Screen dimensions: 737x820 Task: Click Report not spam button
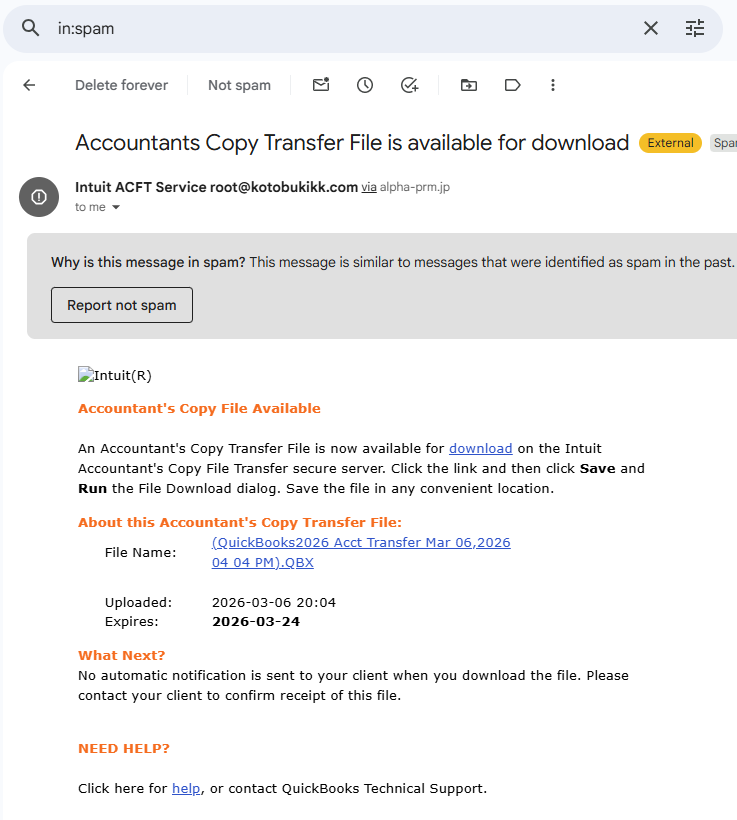pos(122,305)
